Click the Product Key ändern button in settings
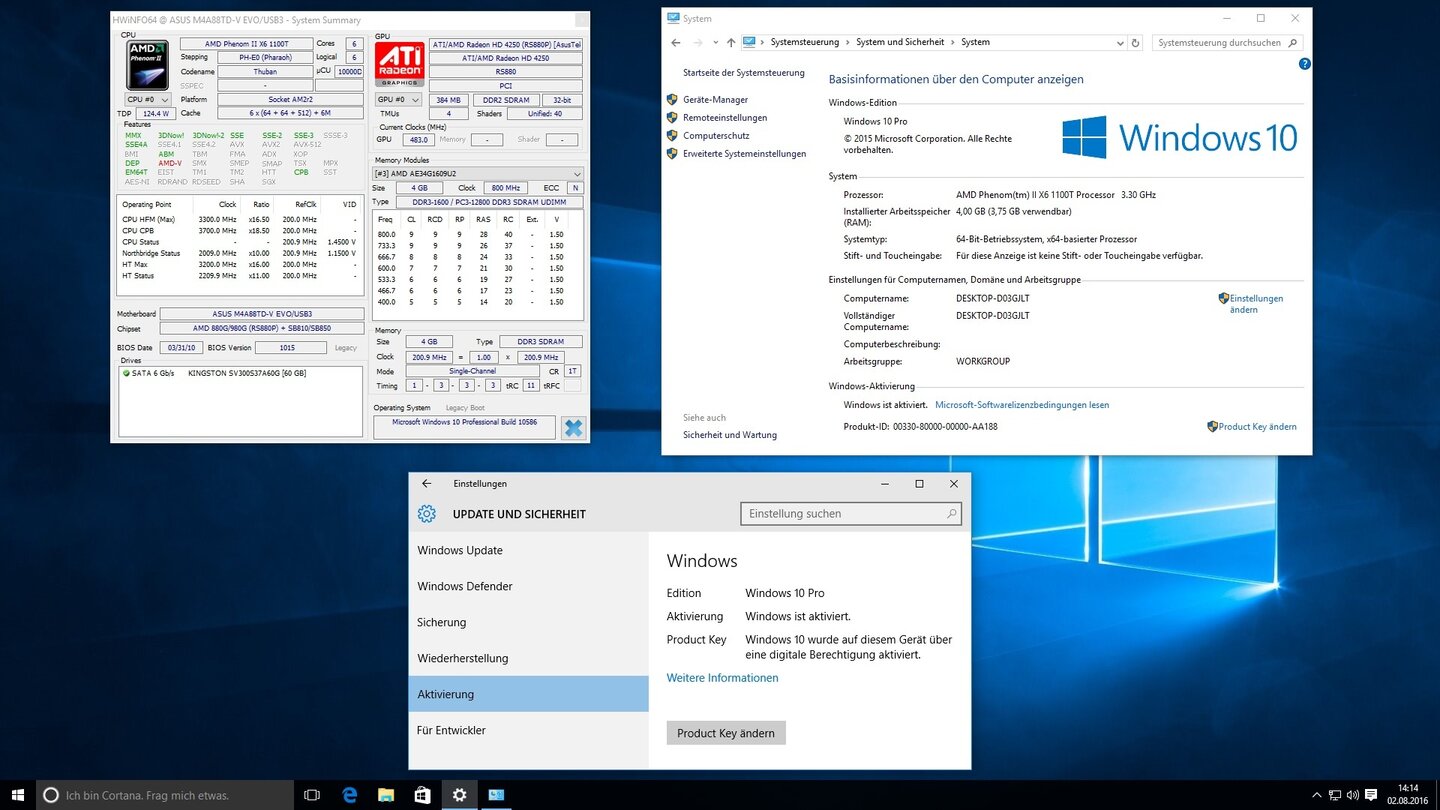The height and width of the screenshot is (810, 1440). [x=726, y=733]
